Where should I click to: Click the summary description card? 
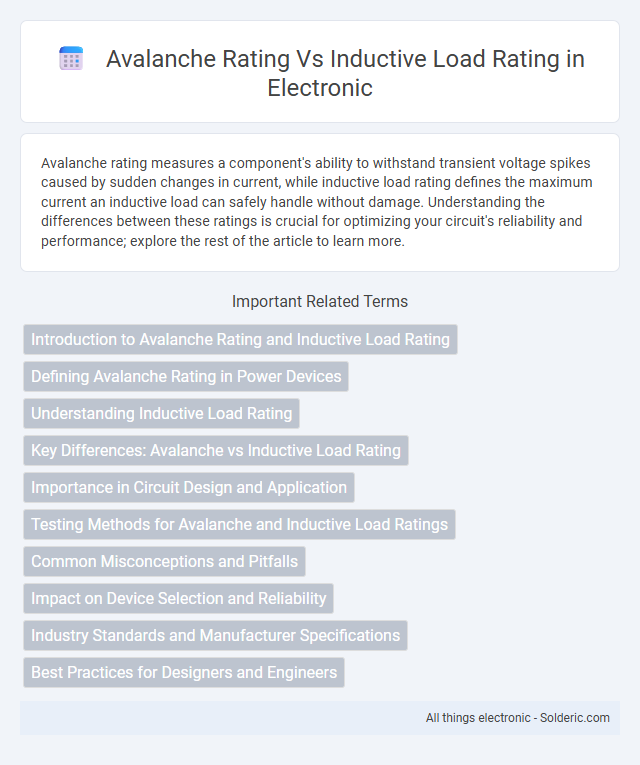(320, 202)
